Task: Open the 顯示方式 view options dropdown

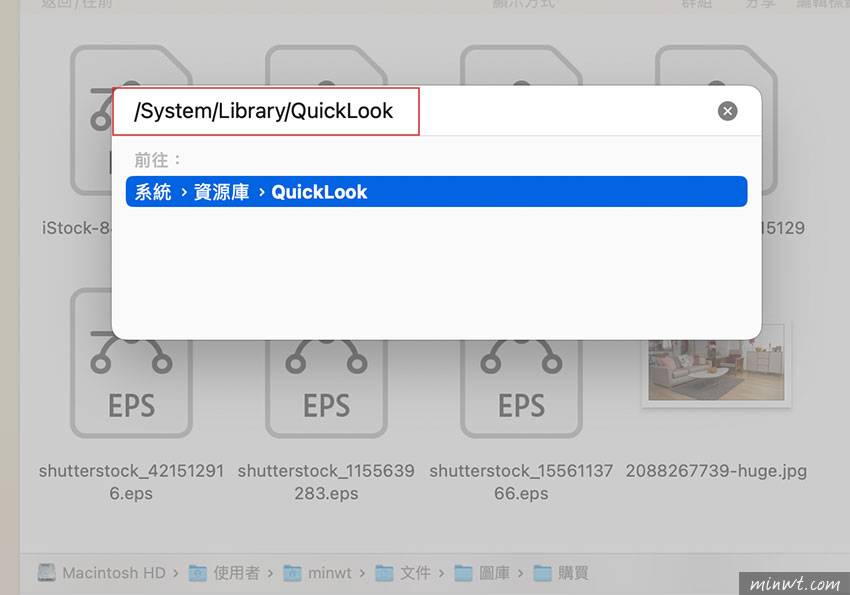Action: [x=526, y=5]
